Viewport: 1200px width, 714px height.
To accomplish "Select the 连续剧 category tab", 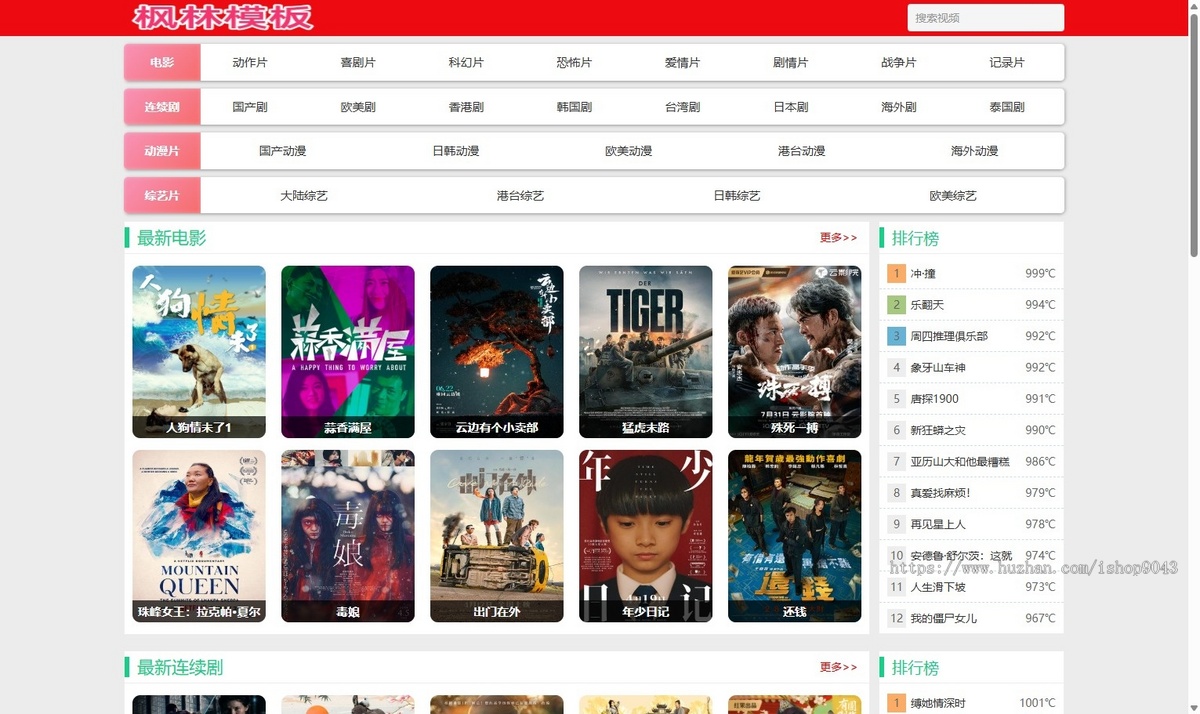I will [162, 106].
